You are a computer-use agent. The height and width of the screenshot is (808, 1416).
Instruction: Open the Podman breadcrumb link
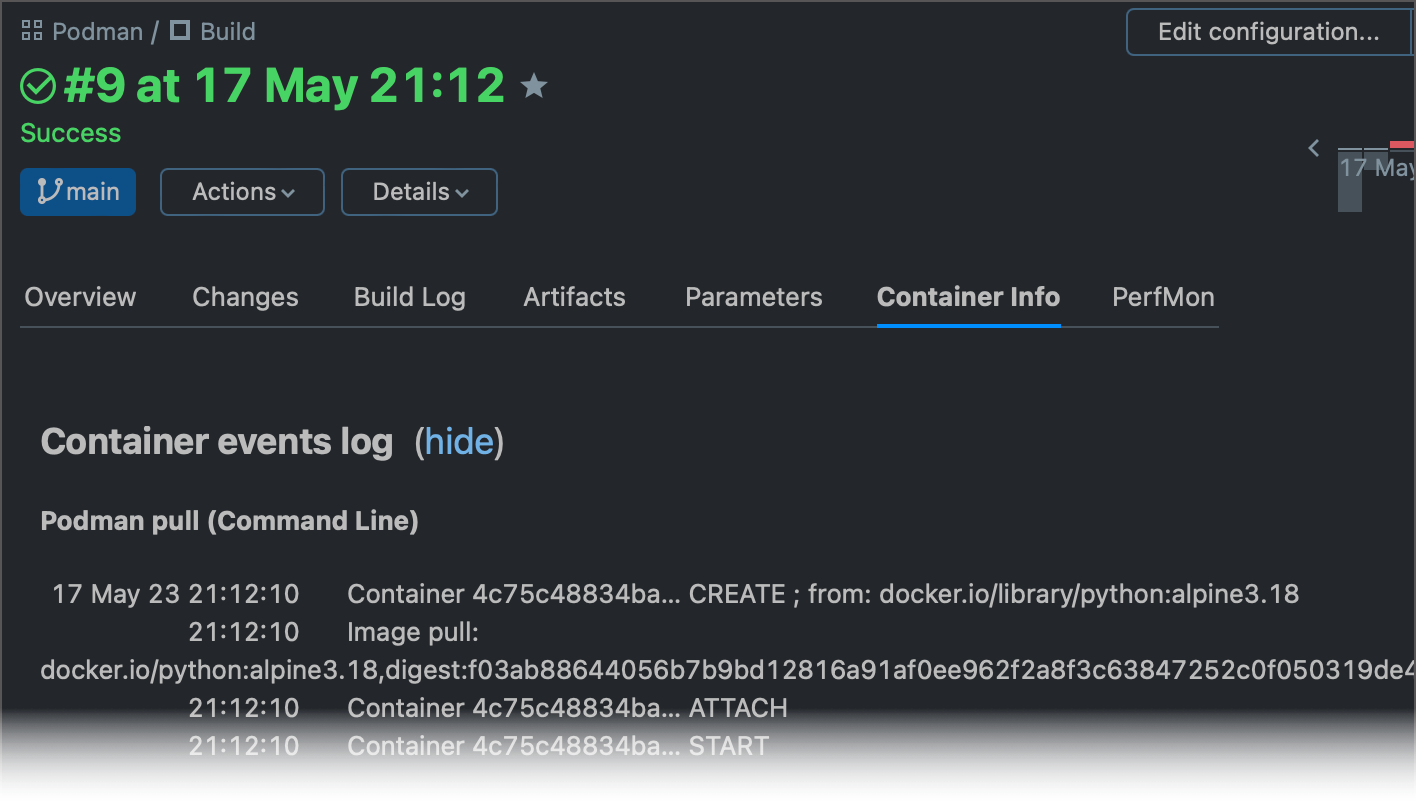[x=97, y=32]
